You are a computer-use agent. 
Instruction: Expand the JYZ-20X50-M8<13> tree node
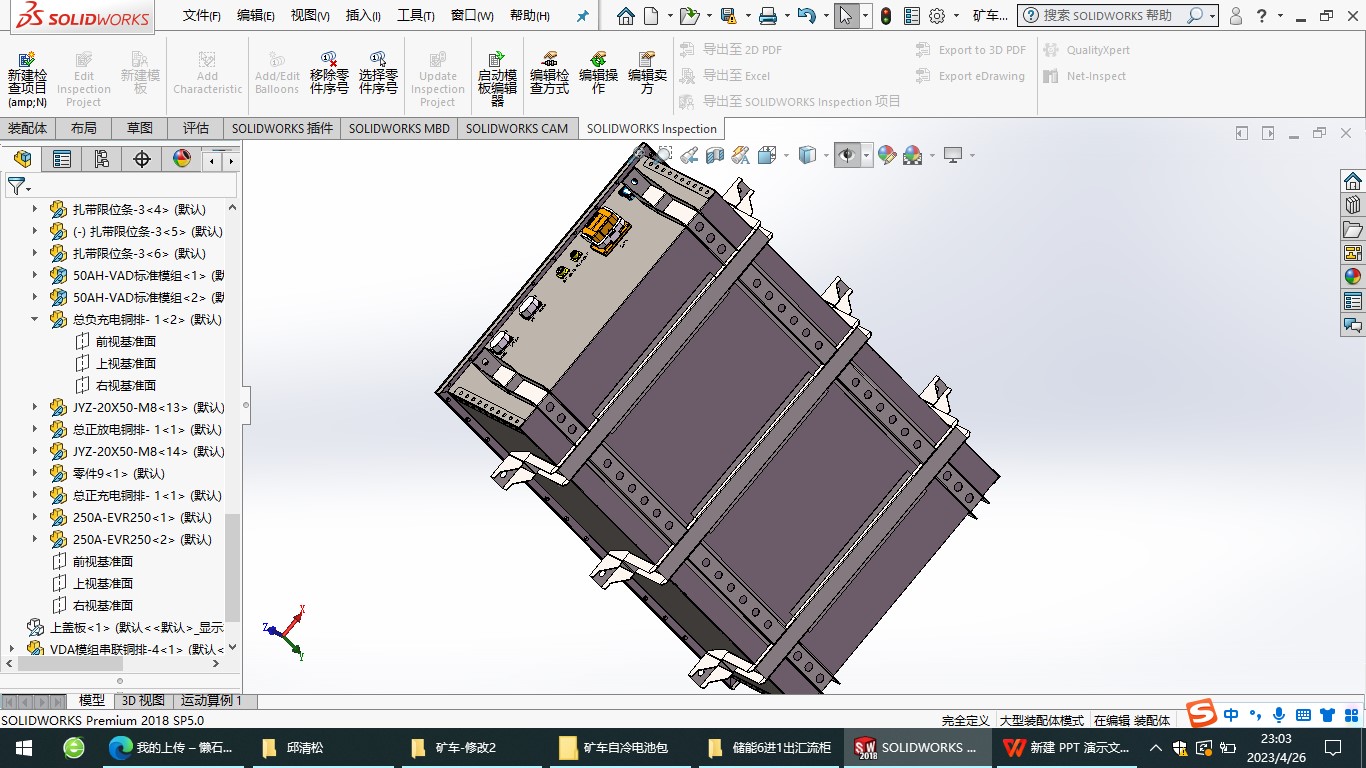35,407
